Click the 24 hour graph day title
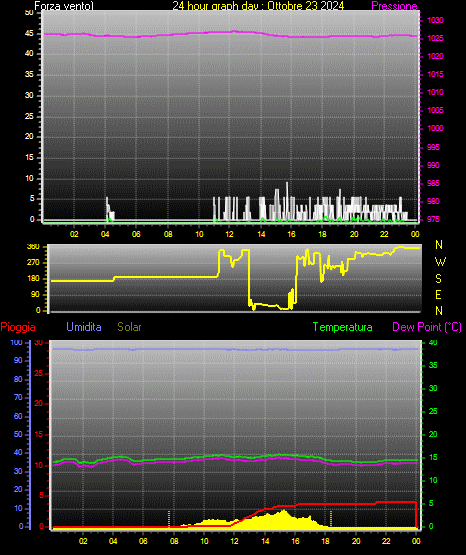The image size is (466, 555). (x=258, y=6)
